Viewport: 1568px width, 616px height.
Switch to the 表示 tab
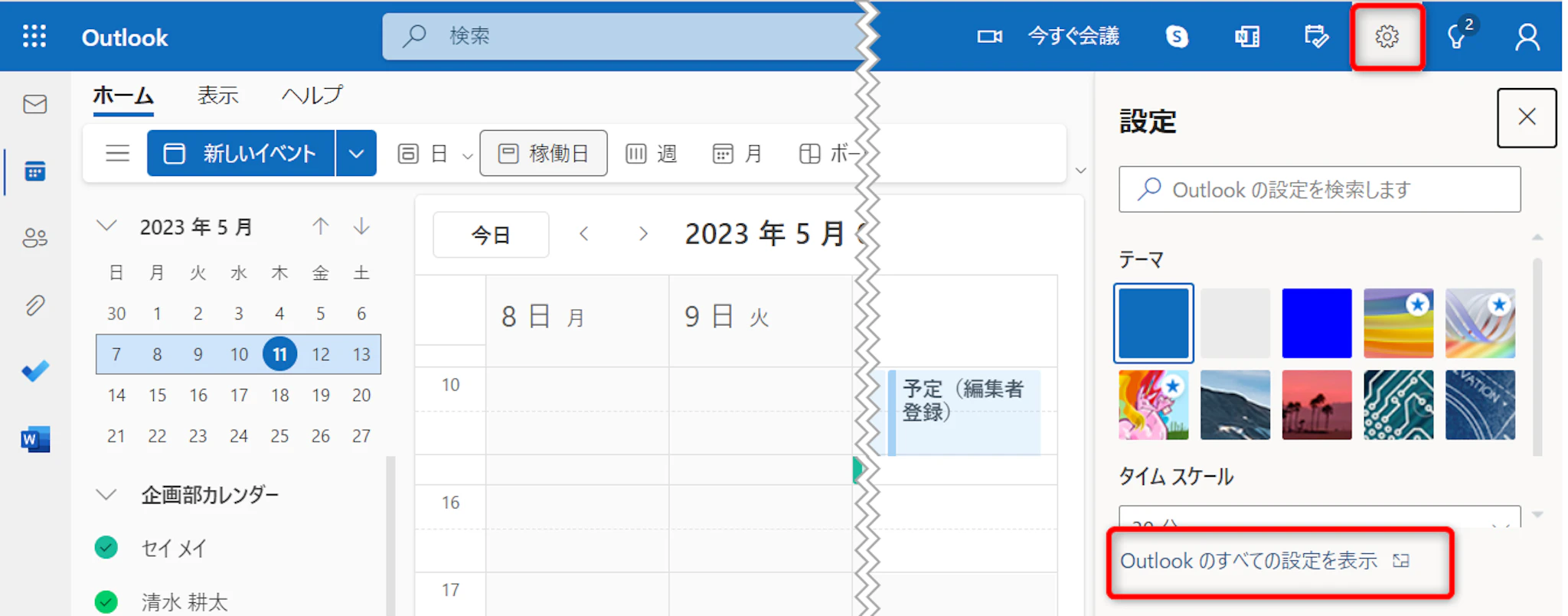218,96
